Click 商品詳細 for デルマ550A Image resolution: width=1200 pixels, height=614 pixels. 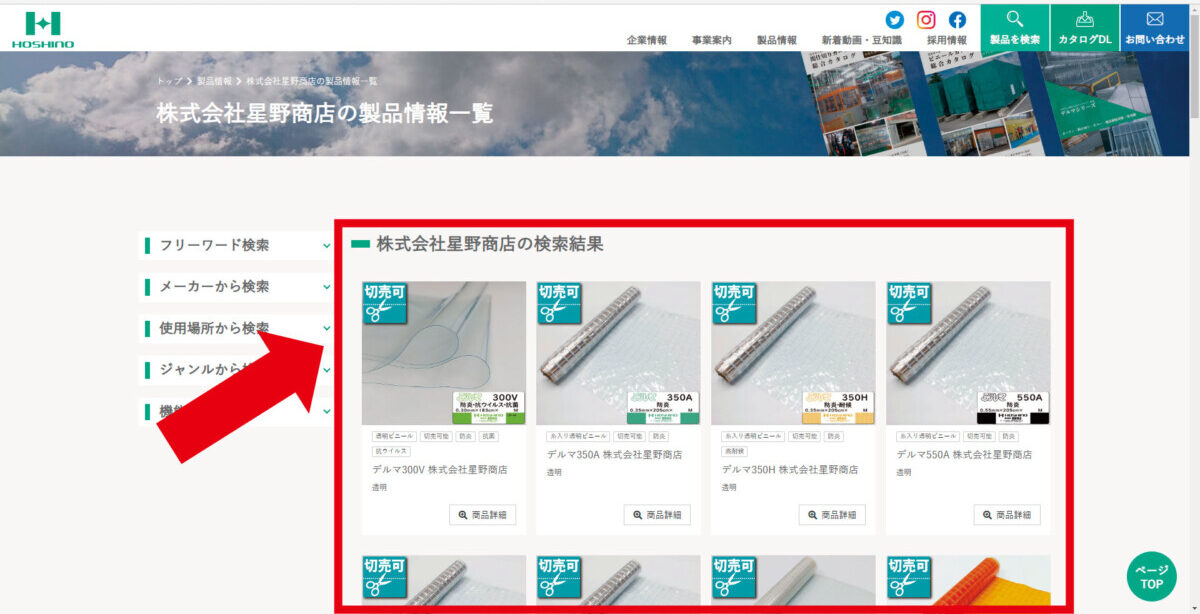pyautogui.click(x=1007, y=515)
